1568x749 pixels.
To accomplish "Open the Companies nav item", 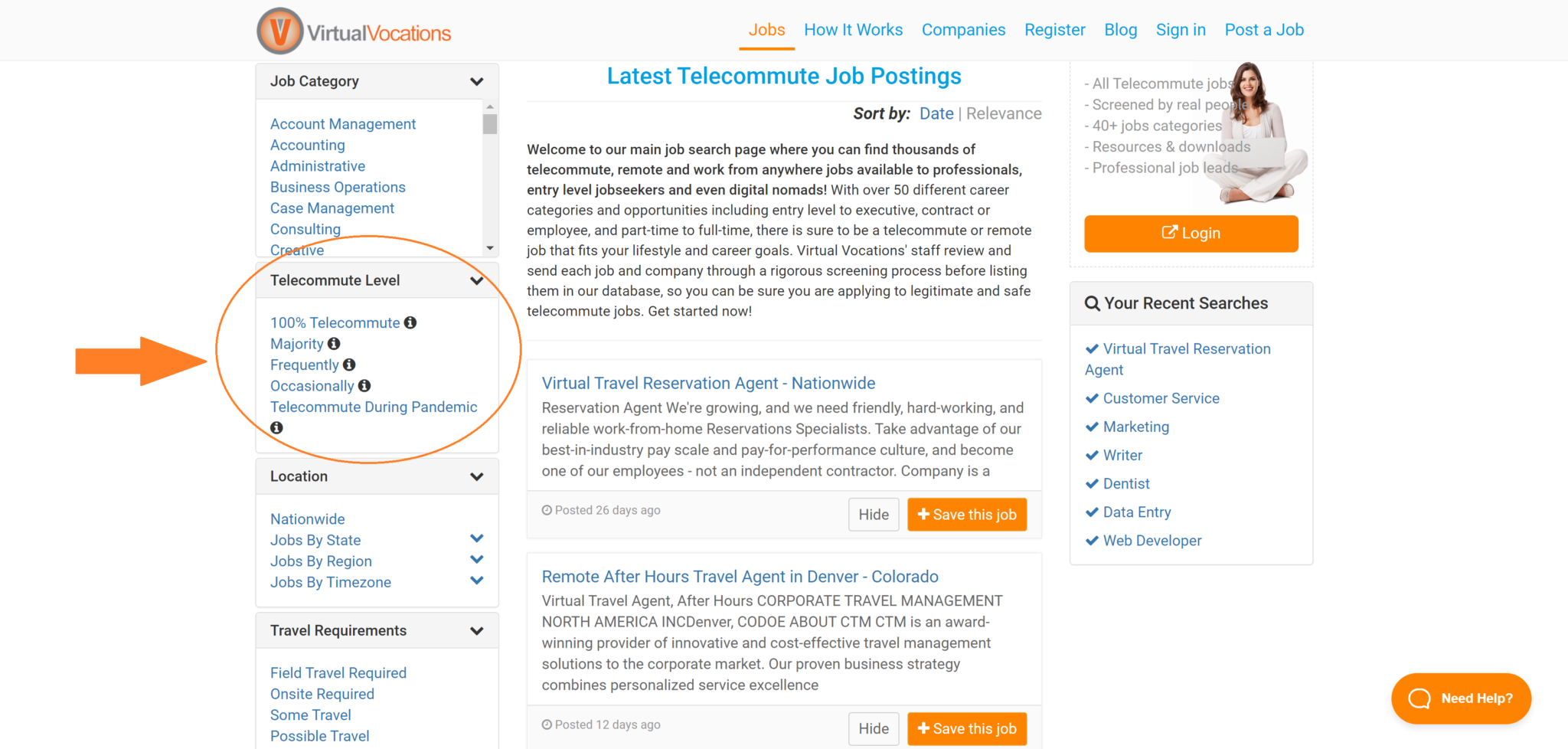I will [963, 30].
